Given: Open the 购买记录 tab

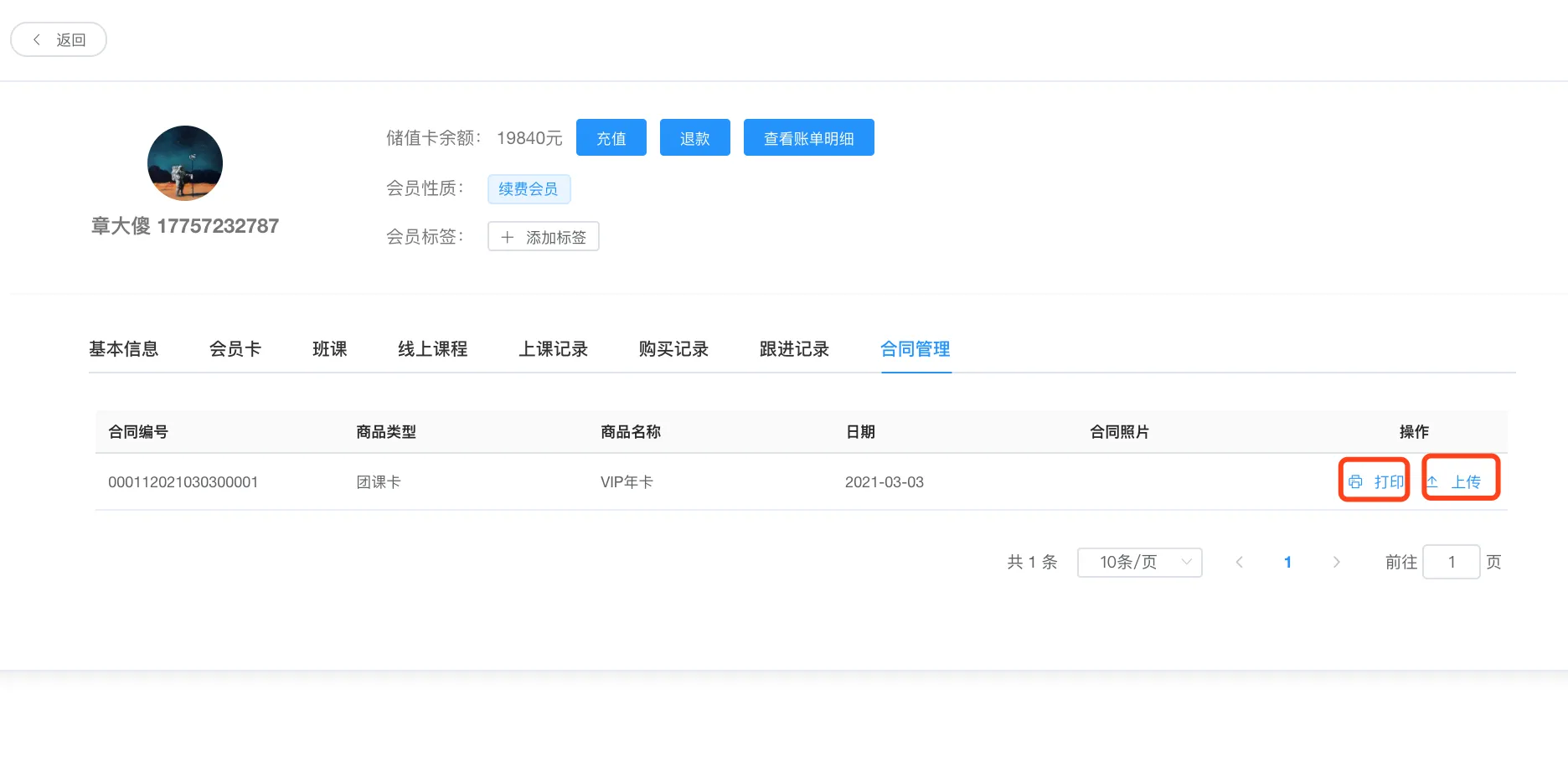Looking at the screenshot, I should [x=673, y=349].
